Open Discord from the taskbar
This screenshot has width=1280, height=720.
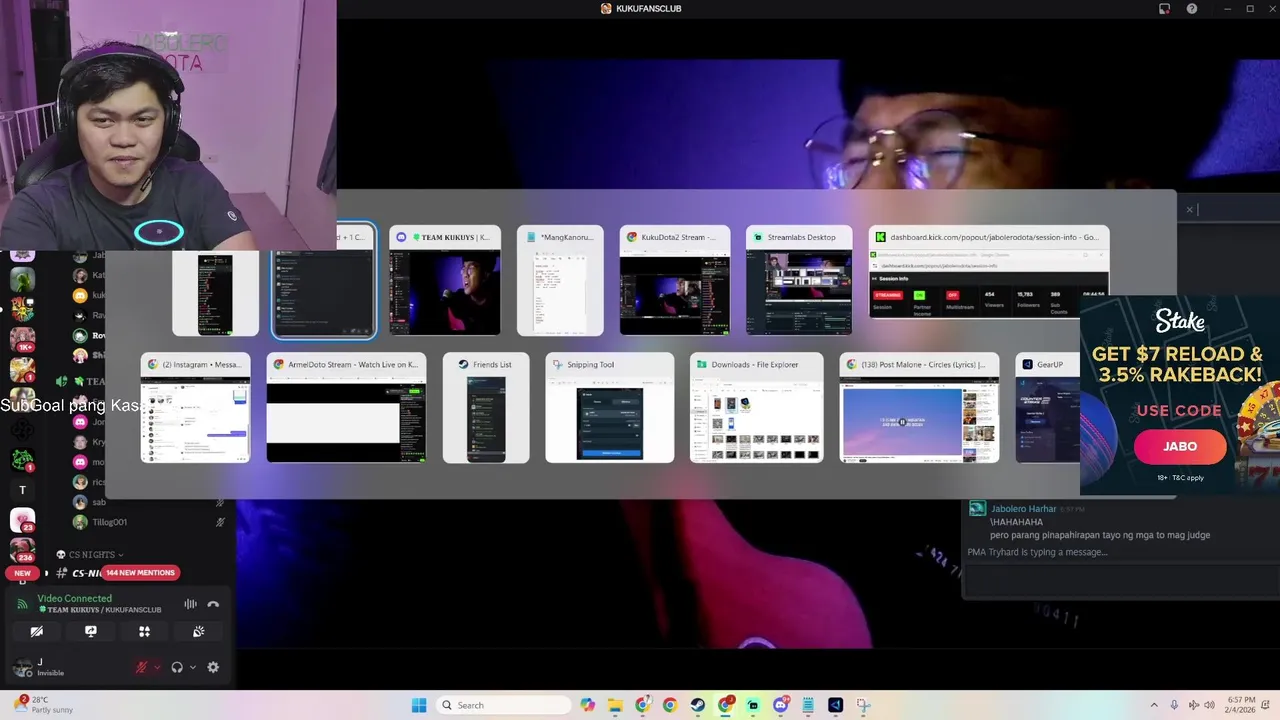[x=781, y=705]
